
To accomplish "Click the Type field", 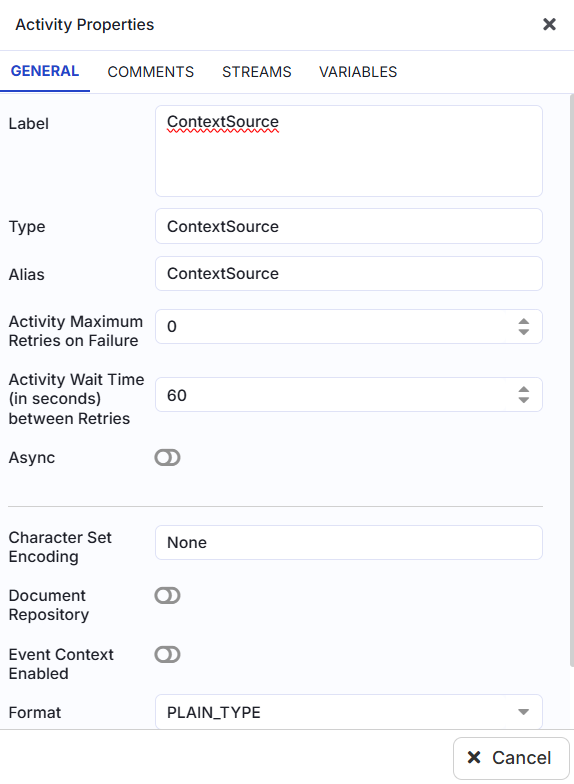I will (x=348, y=226).
